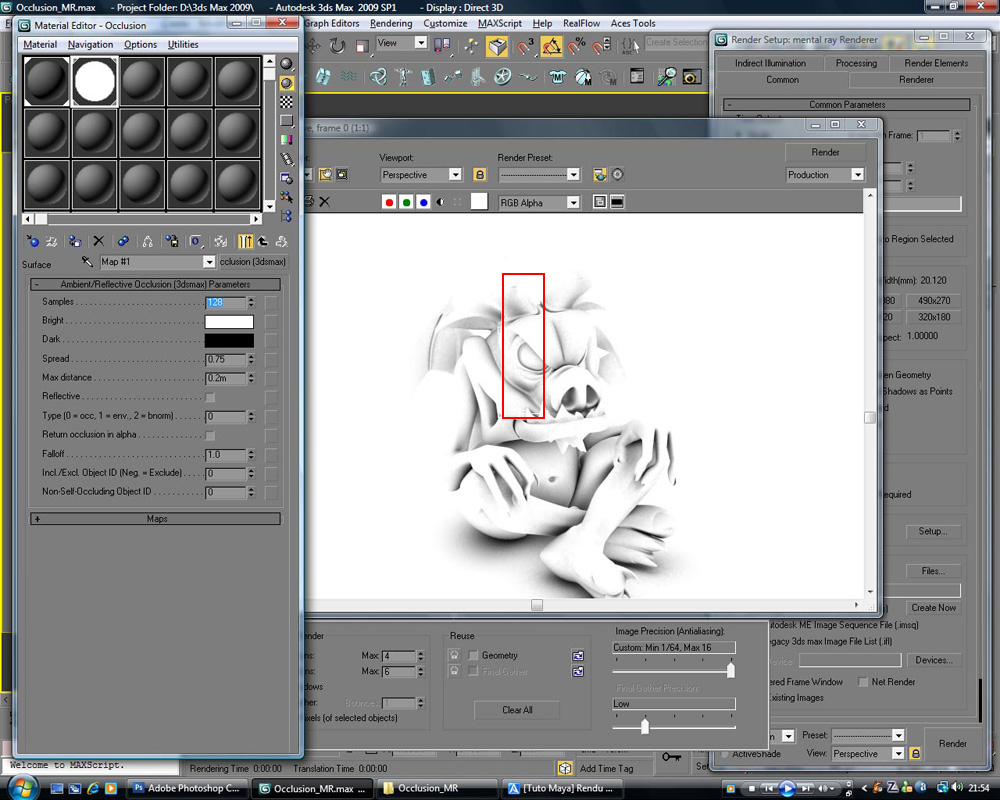Viewport: 1000px width, 800px height.
Task: Click the Go to Parent icon
Action: click(x=263, y=241)
